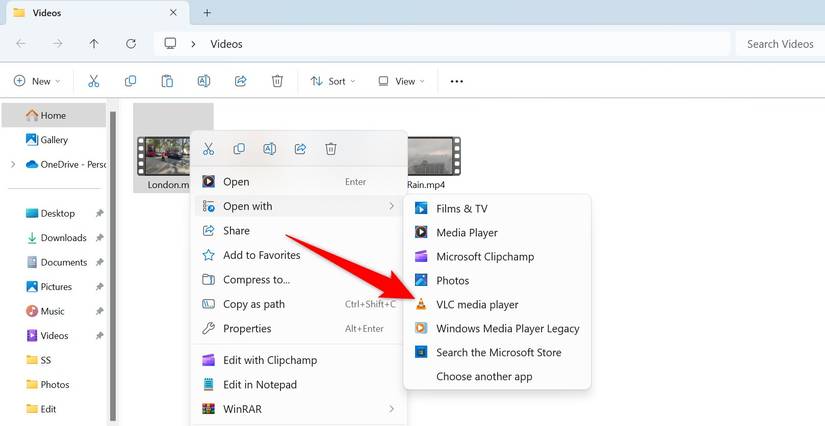Open with Photos app

tap(497, 280)
